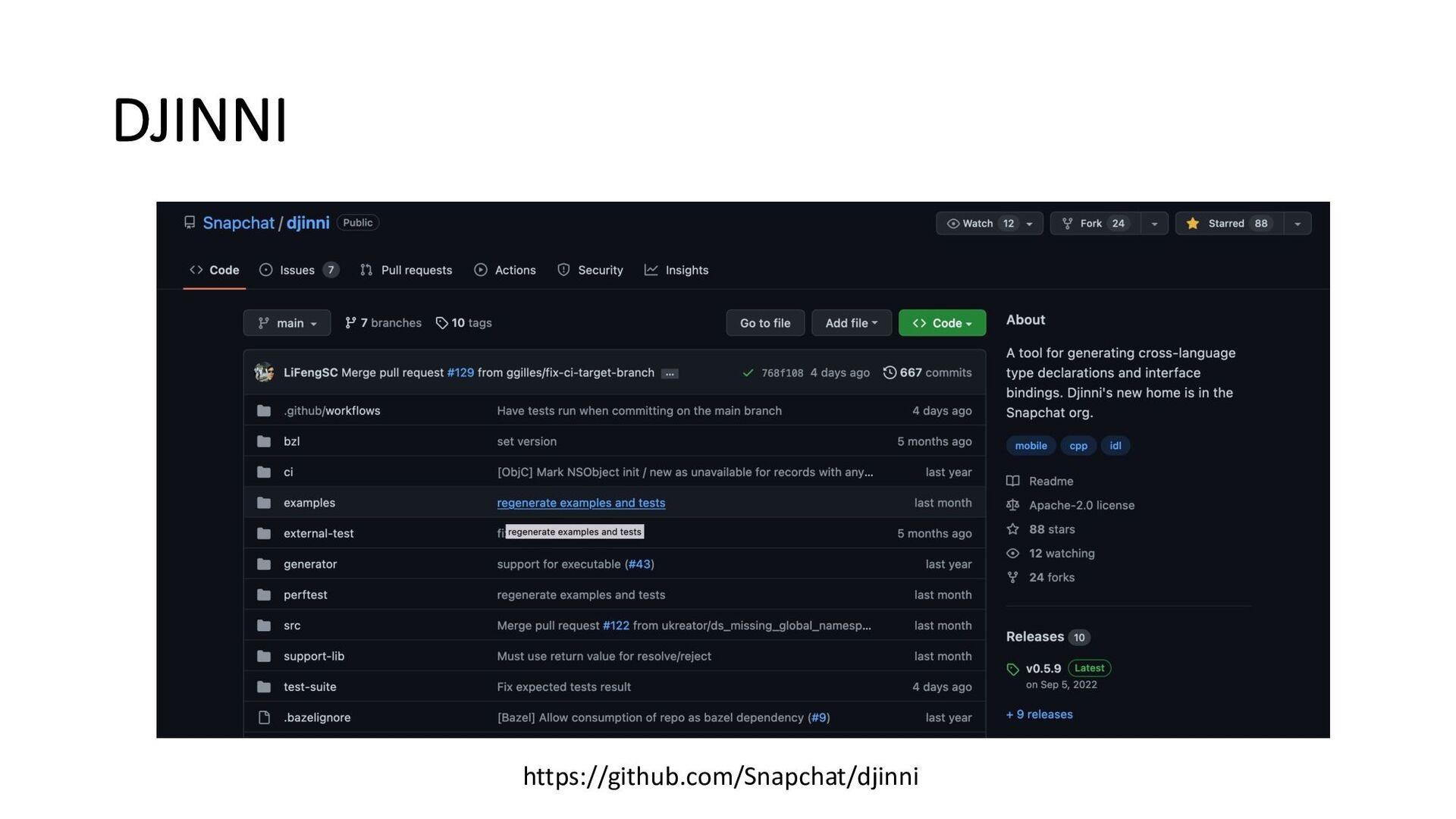The height and width of the screenshot is (819, 1456).
Task: Open the Insights tab
Action: (x=676, y=270)
